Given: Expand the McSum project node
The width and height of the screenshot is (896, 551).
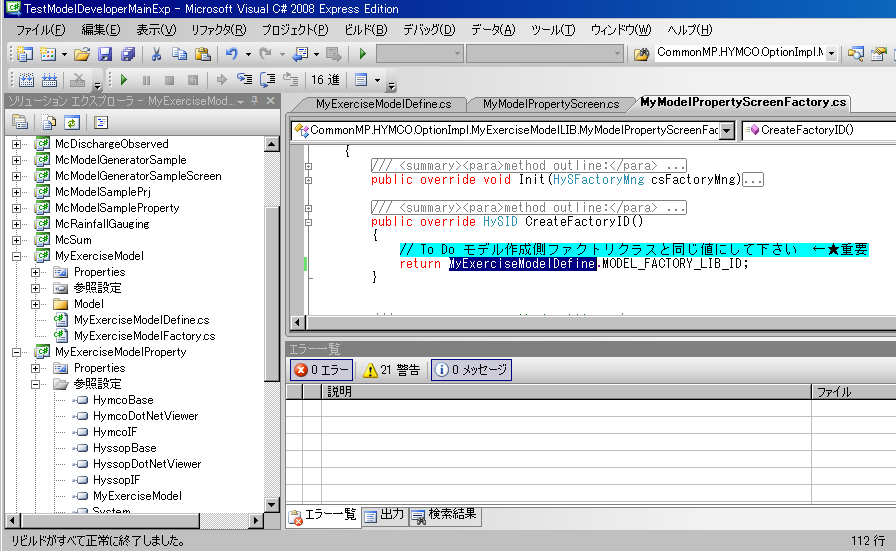Looking at the screenshot, I should (17, 240).
